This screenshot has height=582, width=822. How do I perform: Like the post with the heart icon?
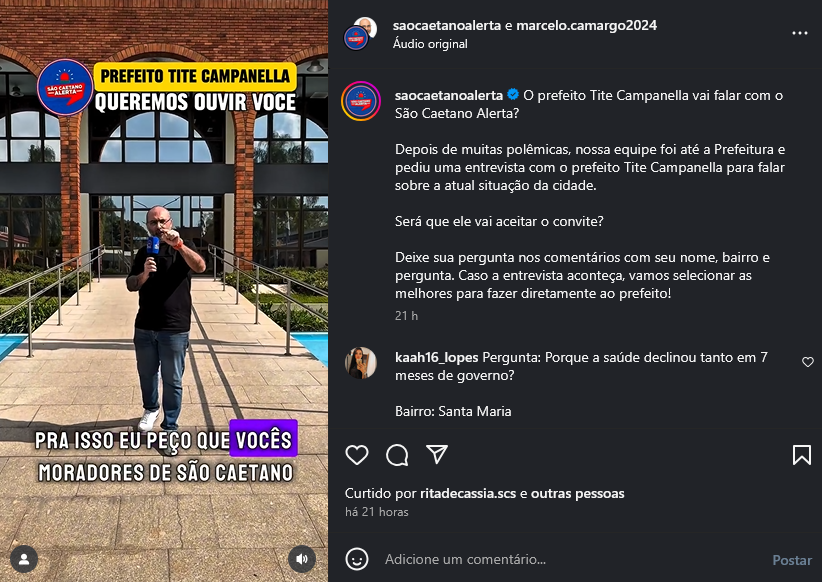pos(357,455)
